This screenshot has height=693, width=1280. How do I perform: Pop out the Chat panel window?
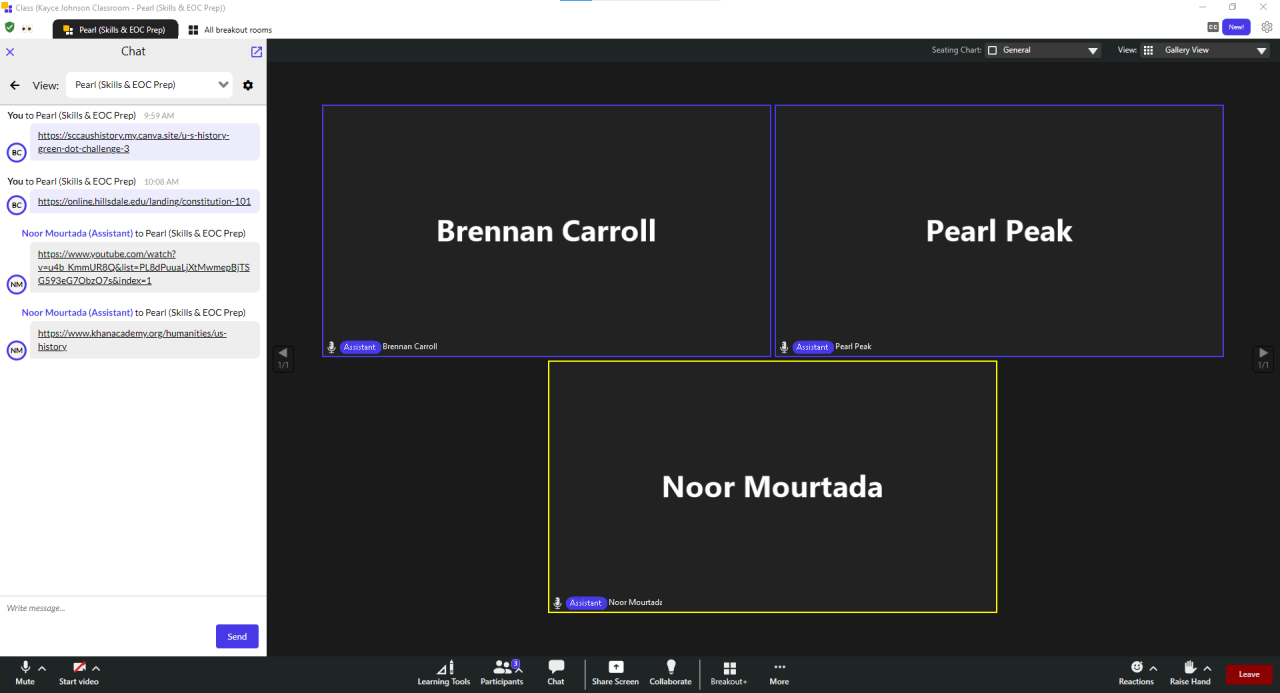257,51
